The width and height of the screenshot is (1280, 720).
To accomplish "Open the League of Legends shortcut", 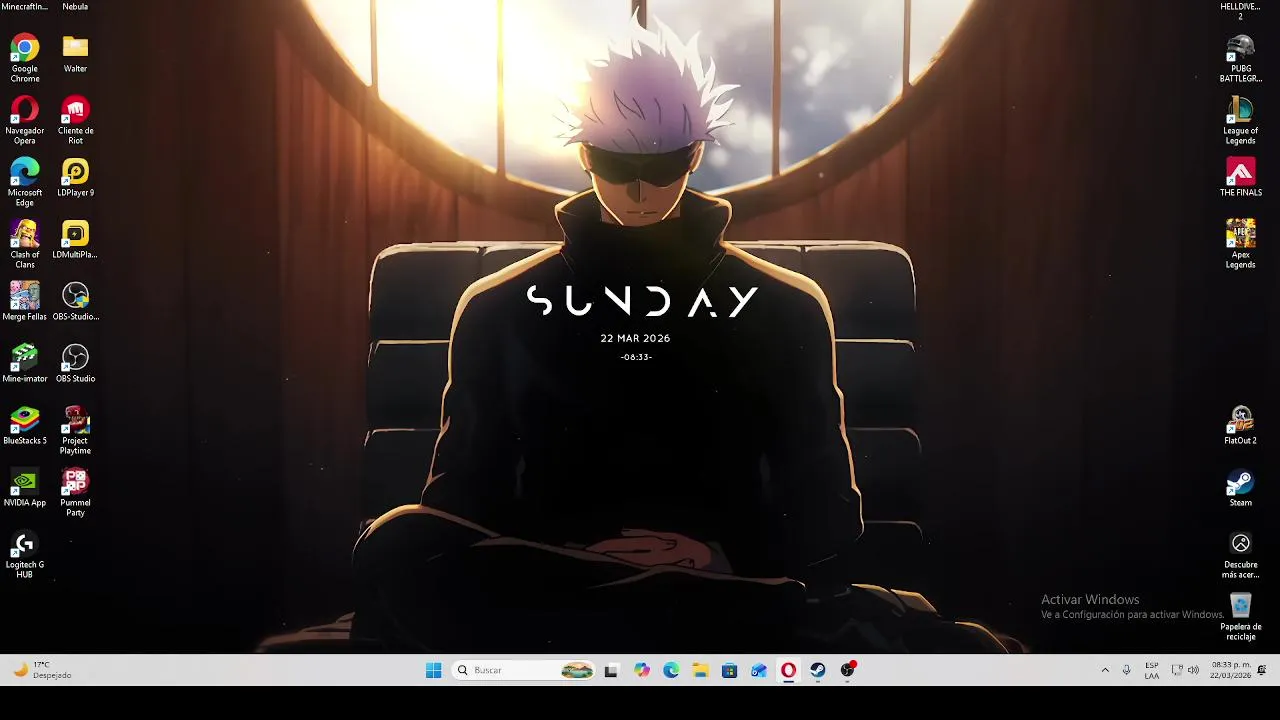I will pyautogui.click(x=1240, y=120).
